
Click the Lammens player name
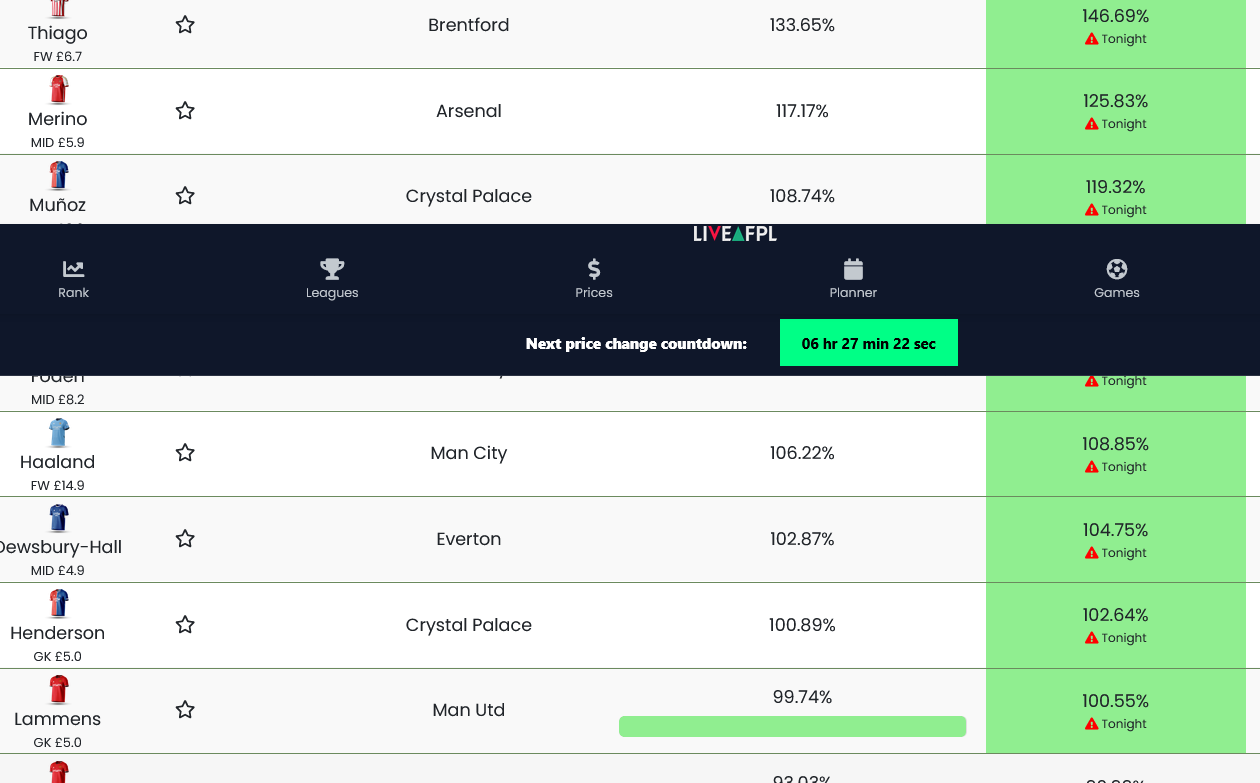point(58,719)
